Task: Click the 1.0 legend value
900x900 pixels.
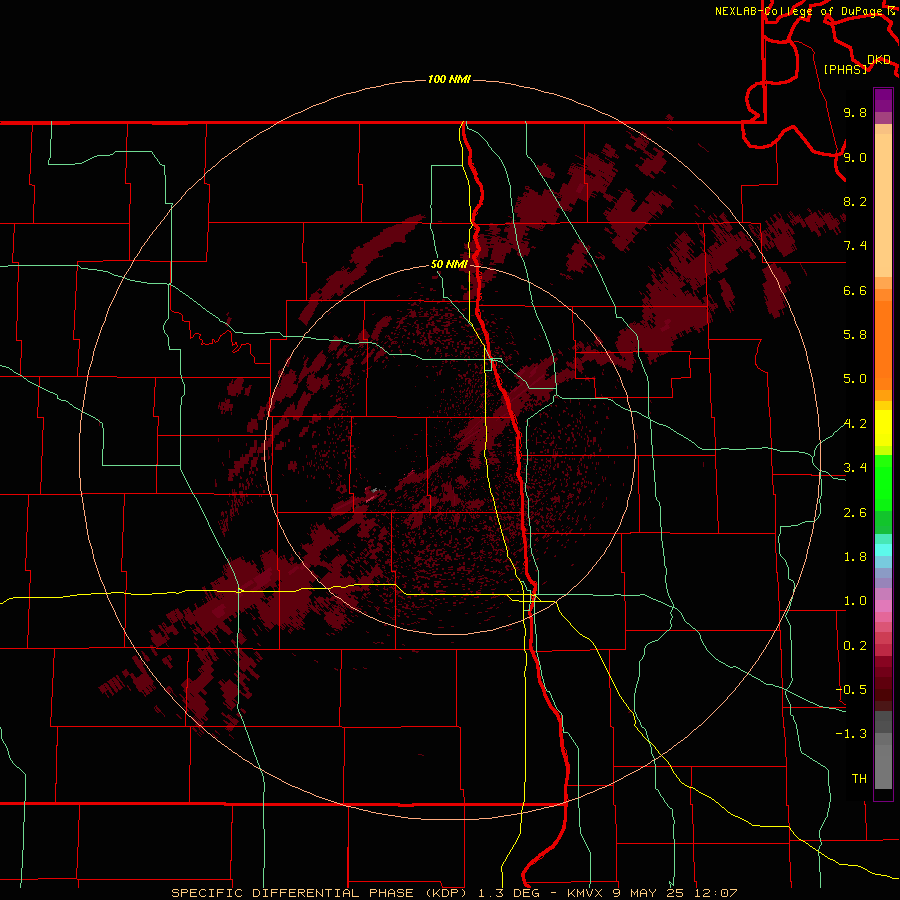Action: coord(855,600)
